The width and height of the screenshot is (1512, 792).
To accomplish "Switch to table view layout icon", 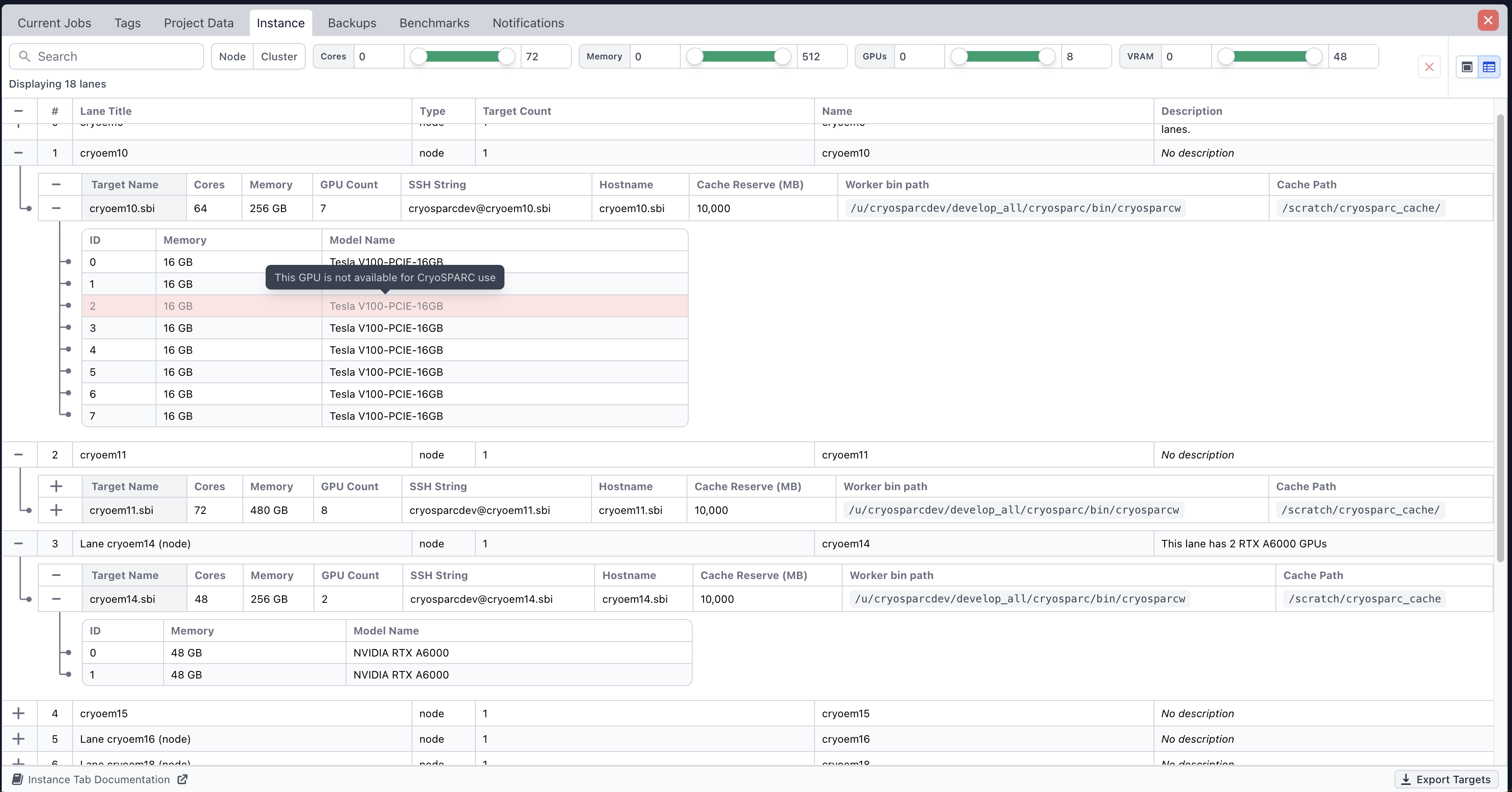I will click(x=1489, y=67).
